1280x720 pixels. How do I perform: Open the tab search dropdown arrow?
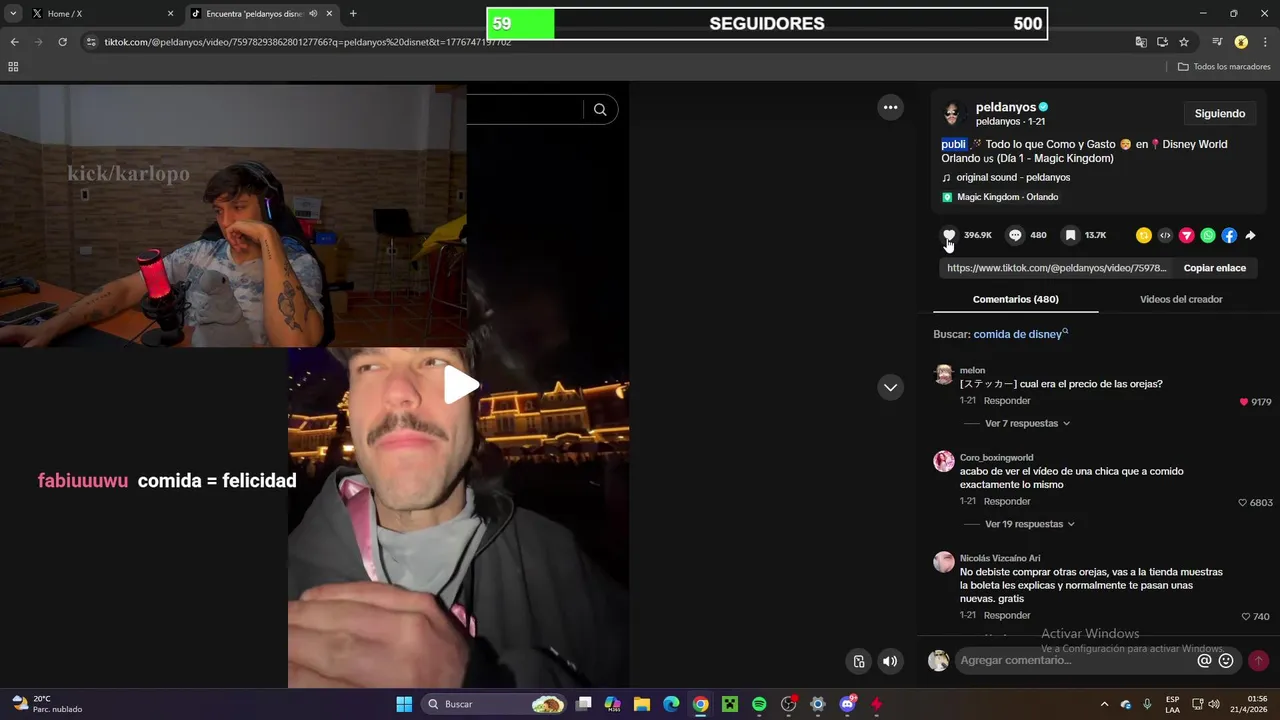coord(13,14)
